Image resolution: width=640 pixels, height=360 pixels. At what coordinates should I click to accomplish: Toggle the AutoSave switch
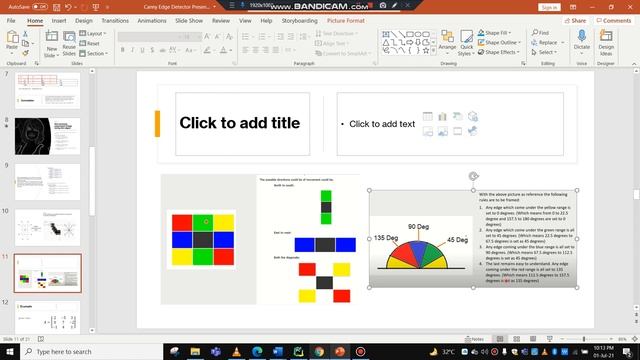[40, 7]
